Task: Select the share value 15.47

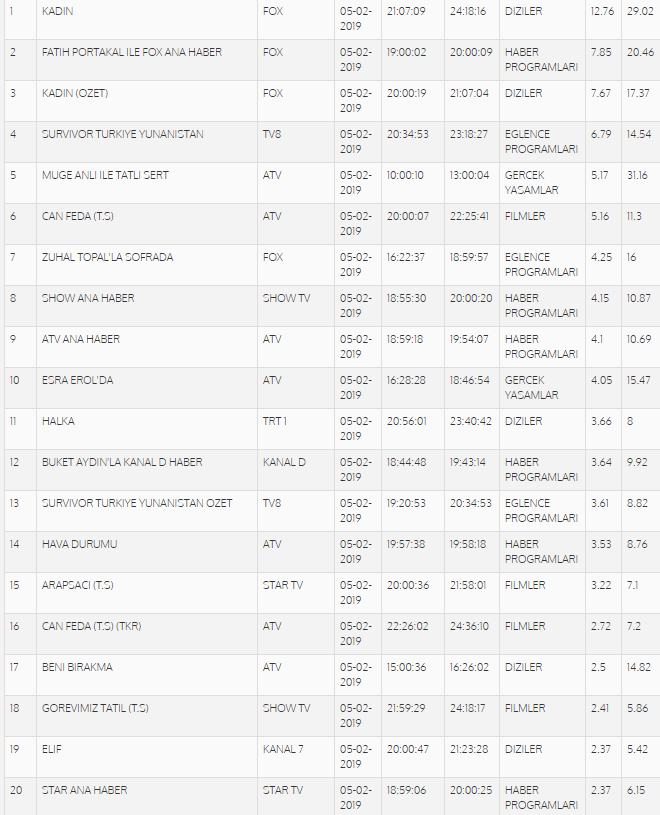Action: pyautogui.click(x=638, y=380)
